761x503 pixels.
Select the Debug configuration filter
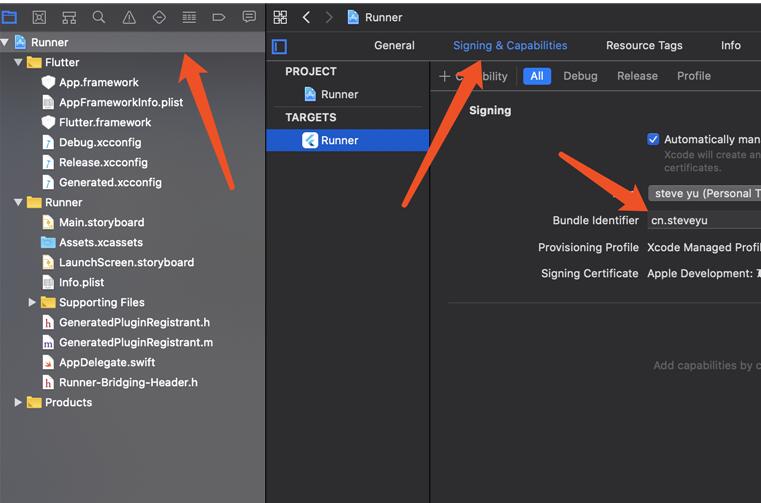[580, 76]
